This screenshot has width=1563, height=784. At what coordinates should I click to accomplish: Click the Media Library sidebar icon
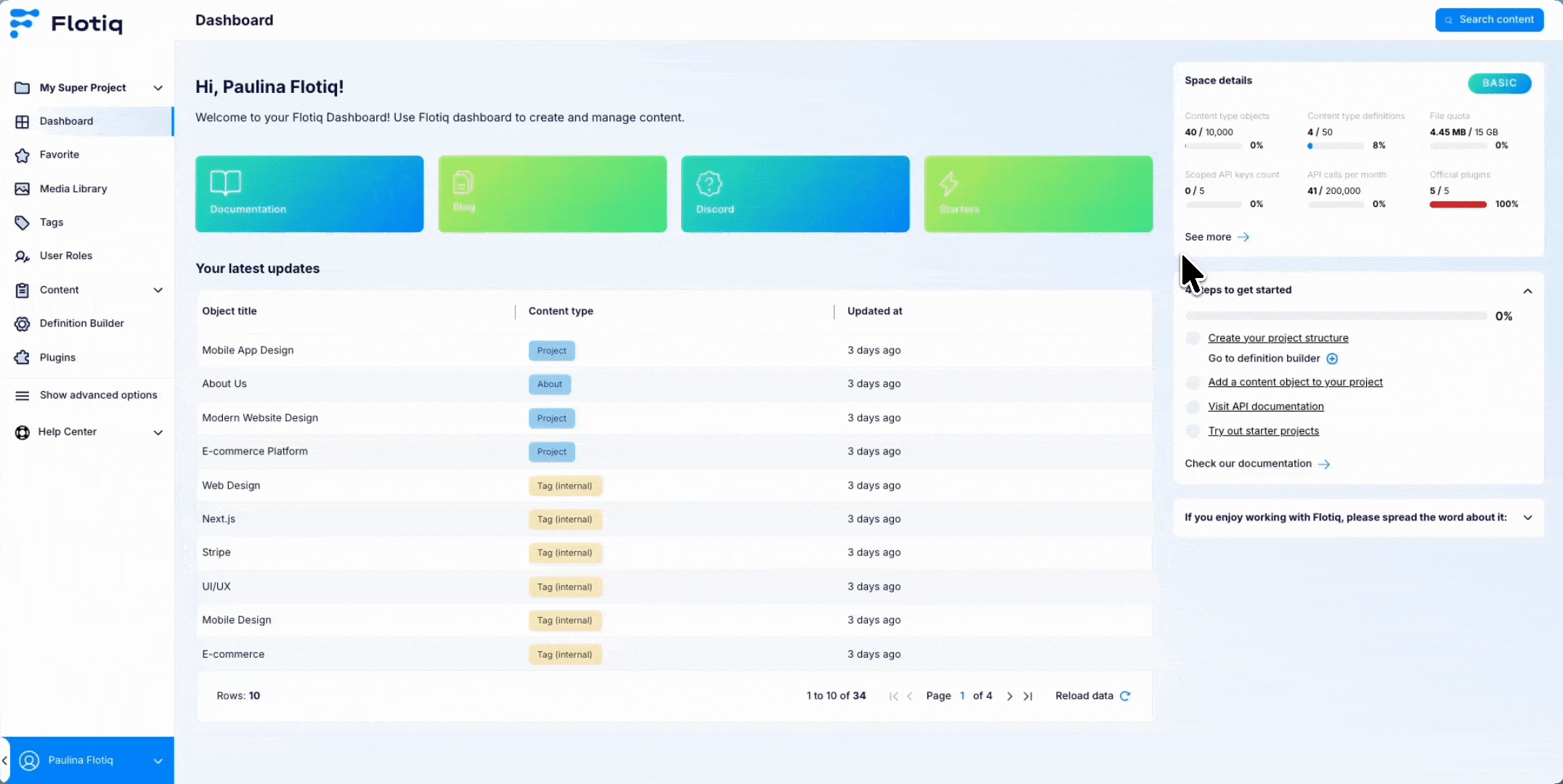[23, 189]
